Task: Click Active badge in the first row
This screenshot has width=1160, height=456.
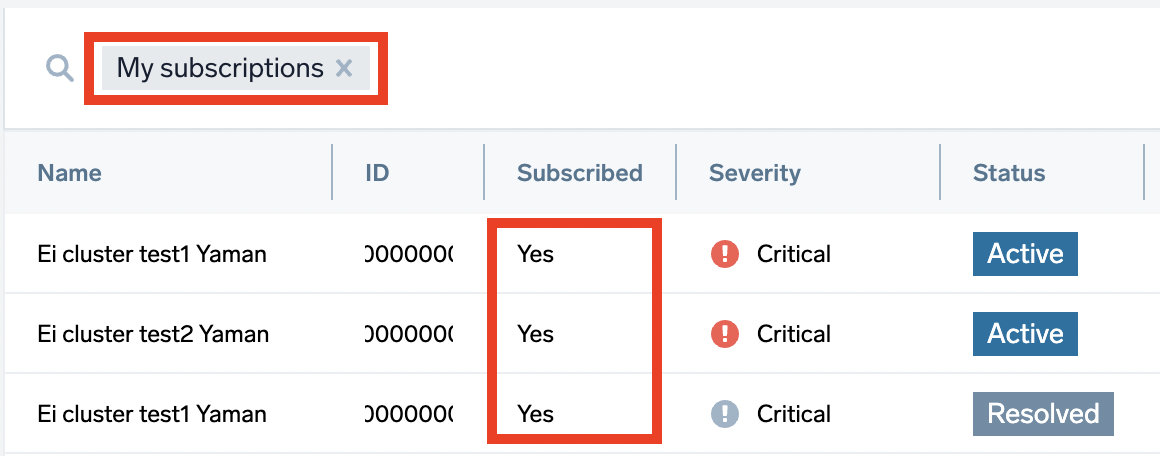Action: click(x=1025, y=254)
